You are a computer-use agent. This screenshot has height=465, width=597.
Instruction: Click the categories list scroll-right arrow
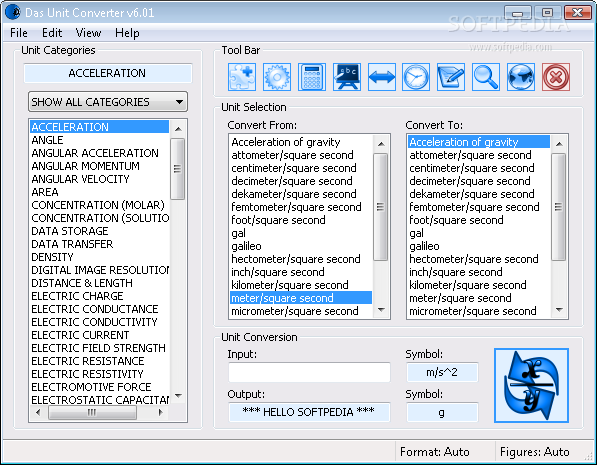pos(161,412)
